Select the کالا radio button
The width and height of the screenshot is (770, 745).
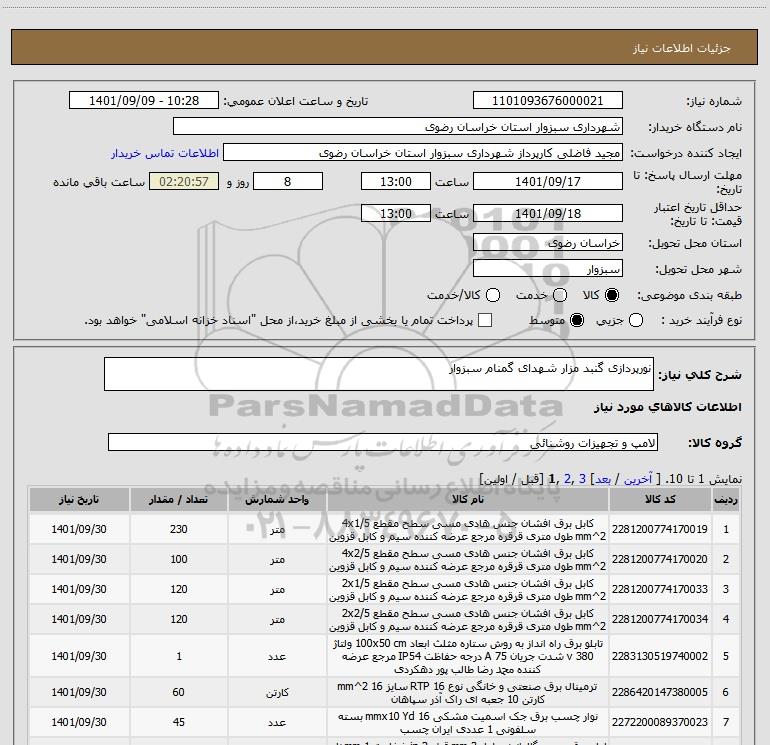(612, 295)
